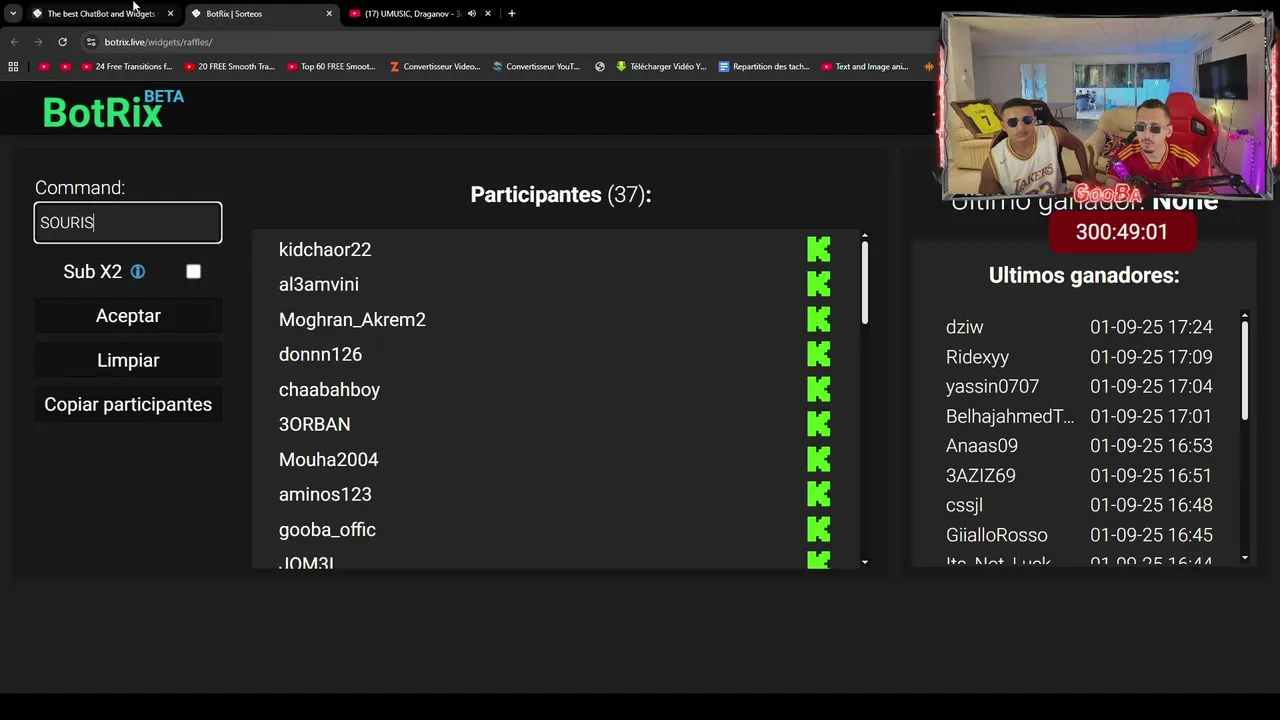Click the Kick icon beside gooba_offic
Viewport: 1280px width, 720px height.
(819, 530)
